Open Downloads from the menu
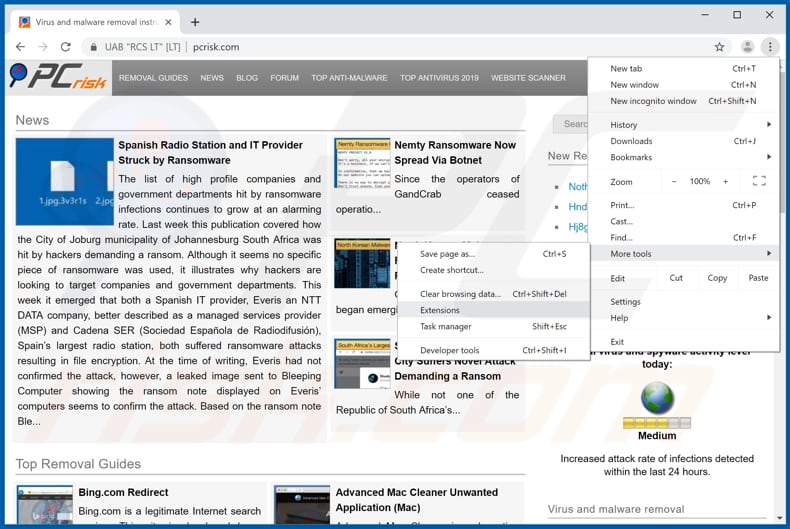The image size is (790, 529). click(x=684, y=141)
